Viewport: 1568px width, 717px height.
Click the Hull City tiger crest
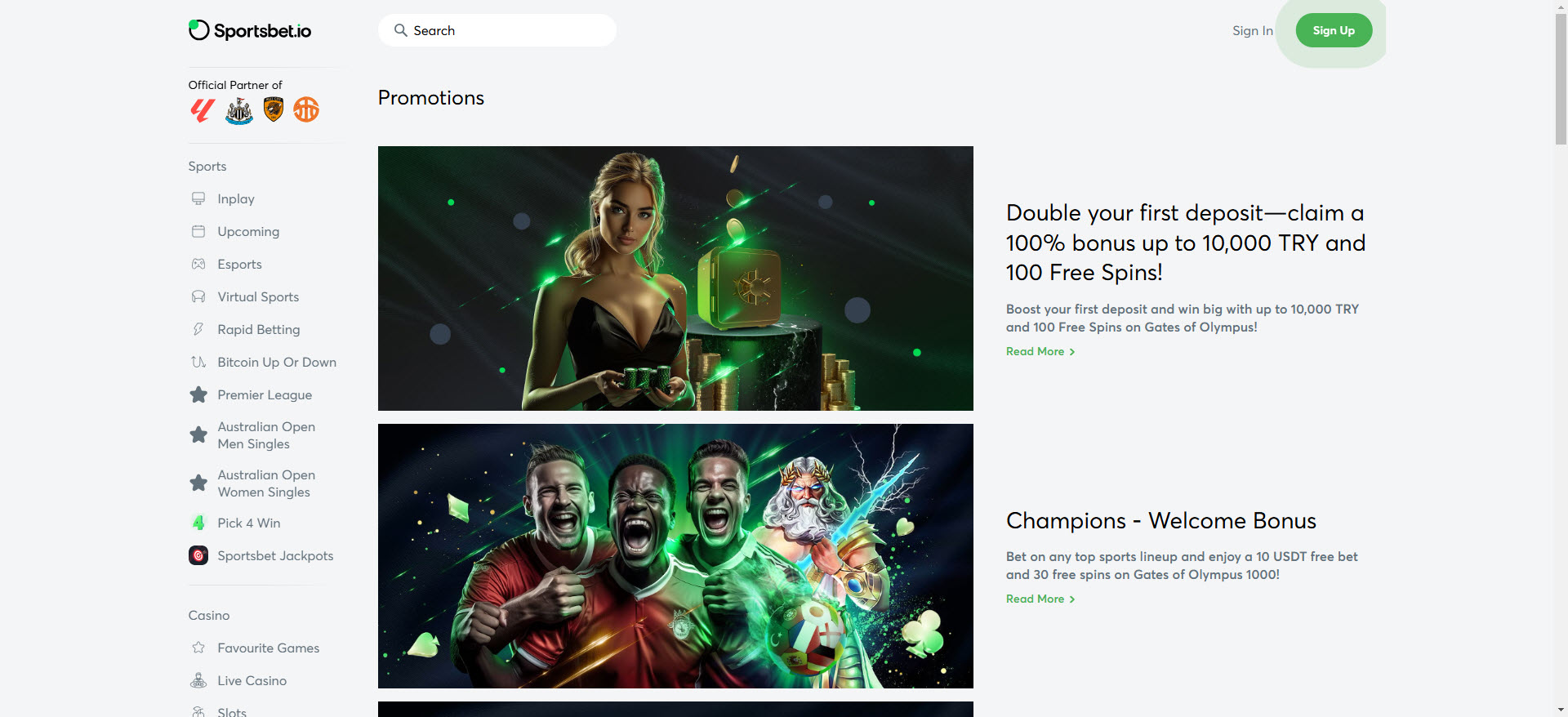274,109
